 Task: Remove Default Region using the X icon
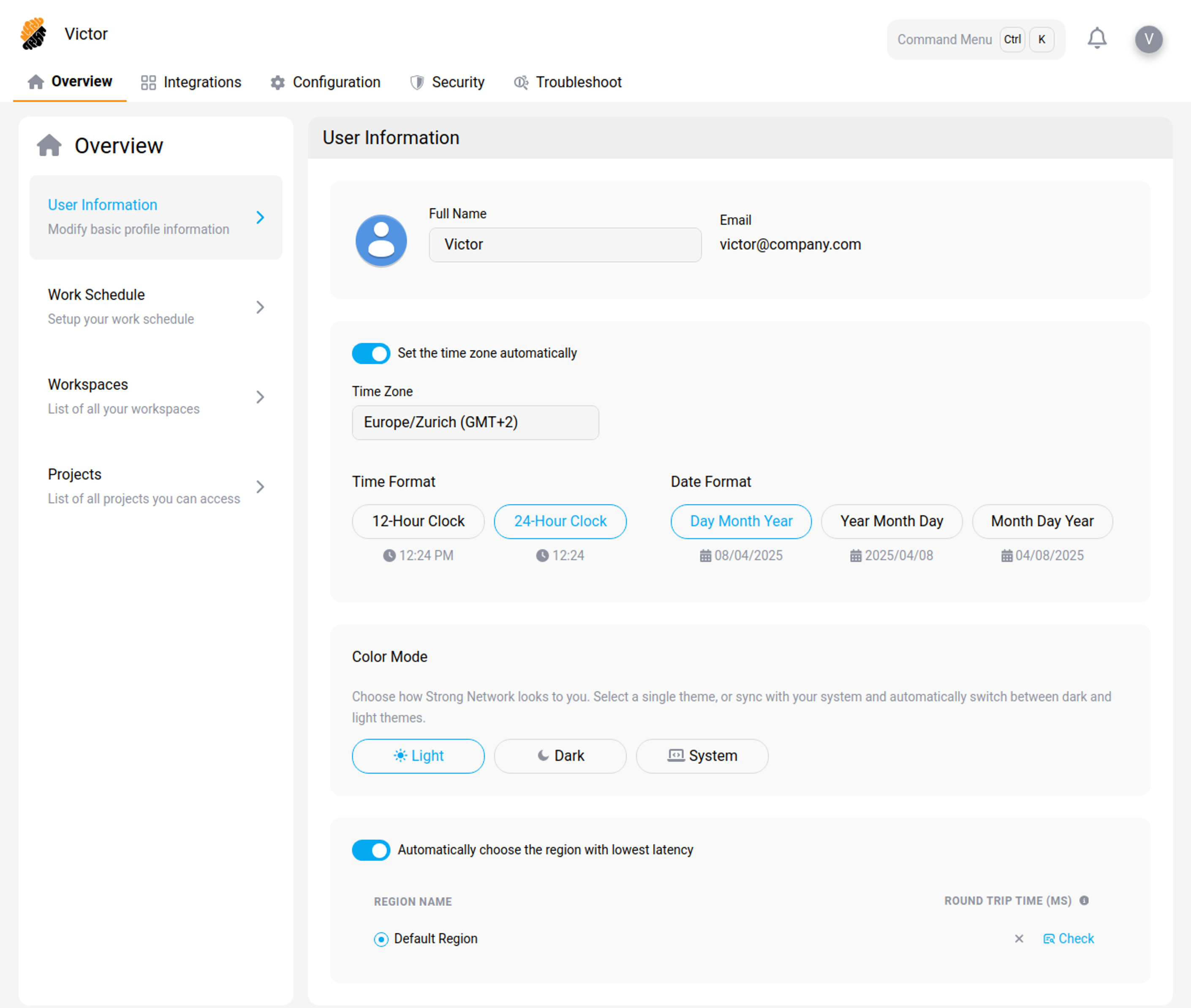tap(1019, 939)
